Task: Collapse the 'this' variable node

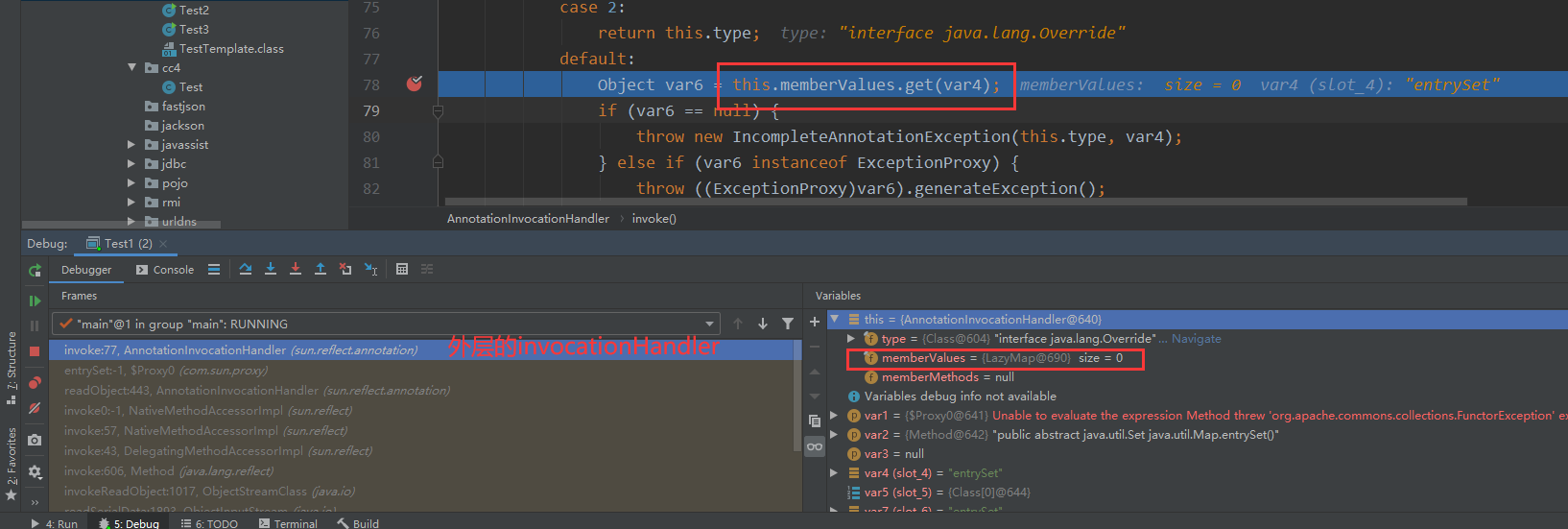Action: (835, 319)
